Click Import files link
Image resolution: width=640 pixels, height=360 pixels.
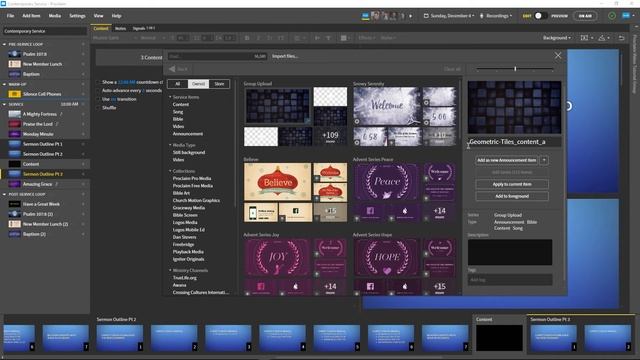pos(285,56)
